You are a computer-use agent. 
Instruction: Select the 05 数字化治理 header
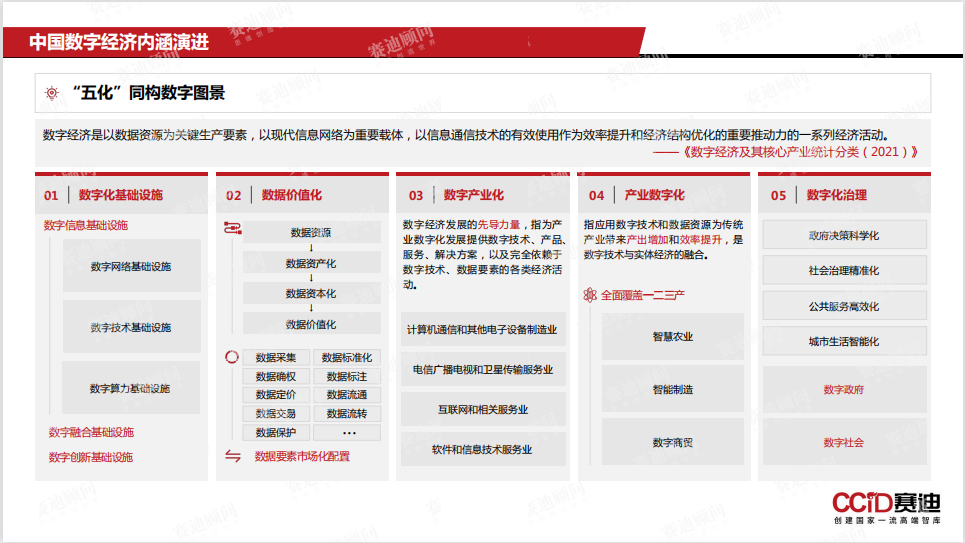click(836, 195)
